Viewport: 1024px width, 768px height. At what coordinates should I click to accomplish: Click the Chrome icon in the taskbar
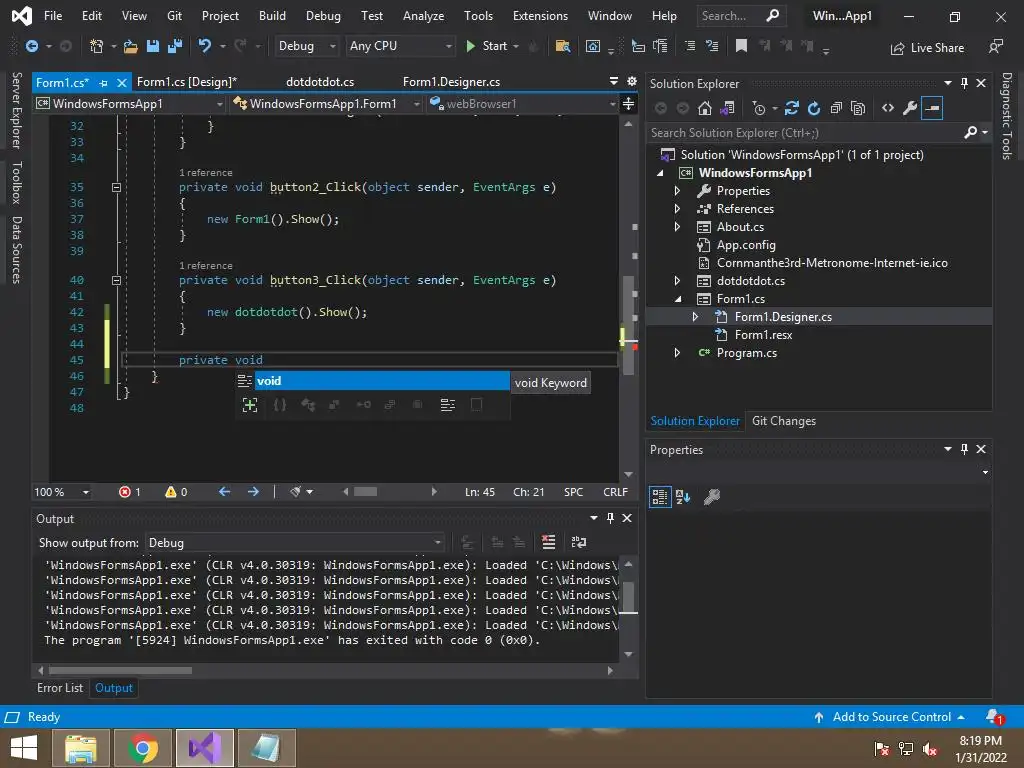pyautogui.click(x=143, y=748)
